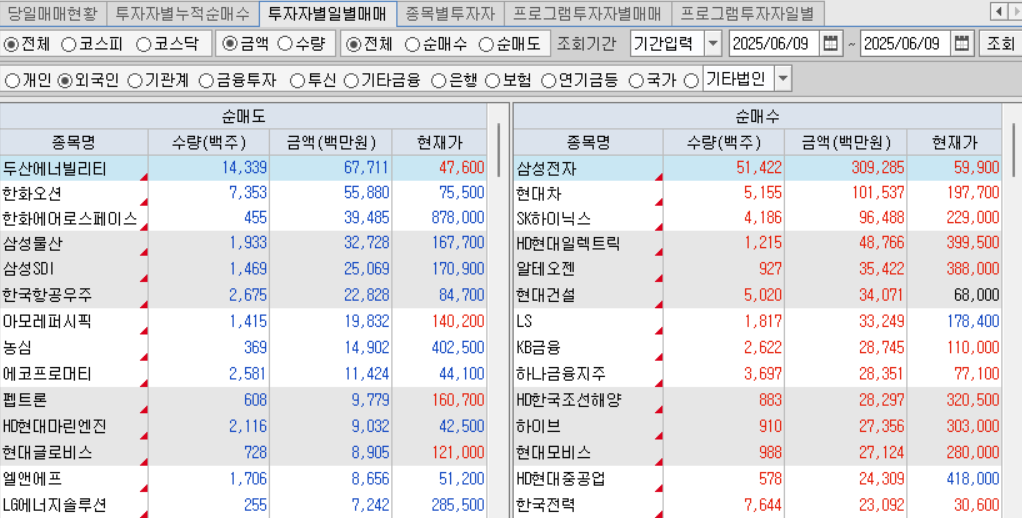Viewport: 1022px width, 518px height.
Task: Select the 한국전력 stock row
Action: (758, 505)
